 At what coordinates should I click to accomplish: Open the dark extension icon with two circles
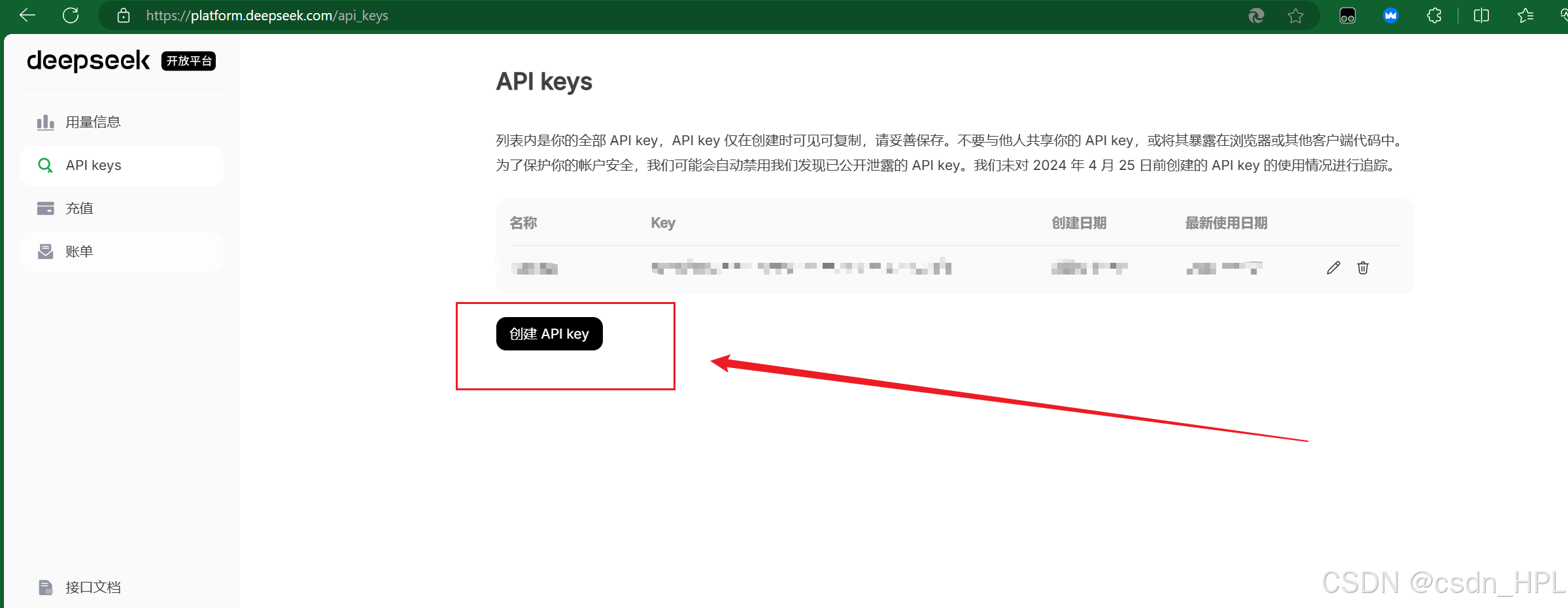pyautogui.click(x=1348, y=16)
